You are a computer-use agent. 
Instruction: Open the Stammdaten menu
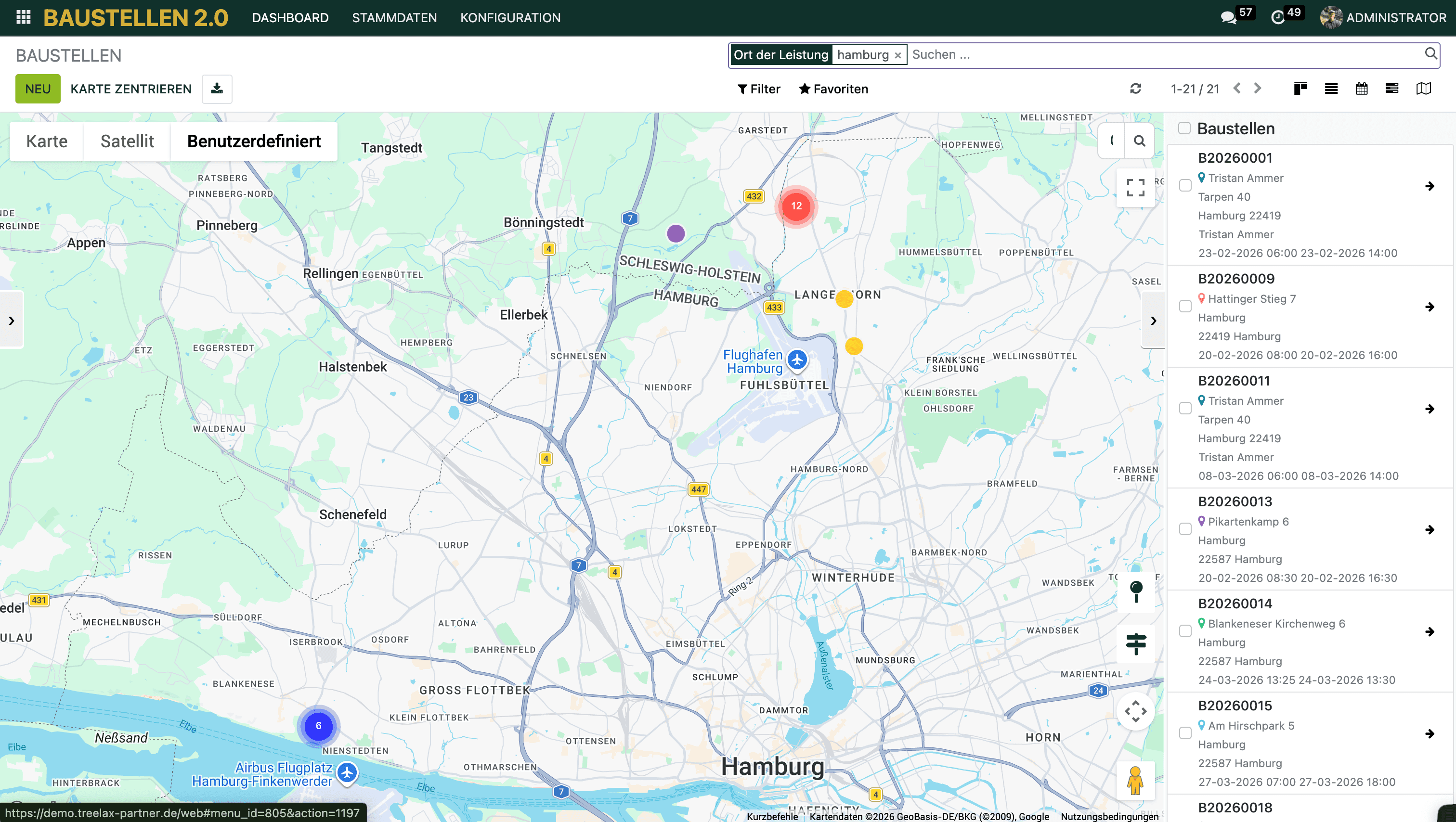coord(394,17)
